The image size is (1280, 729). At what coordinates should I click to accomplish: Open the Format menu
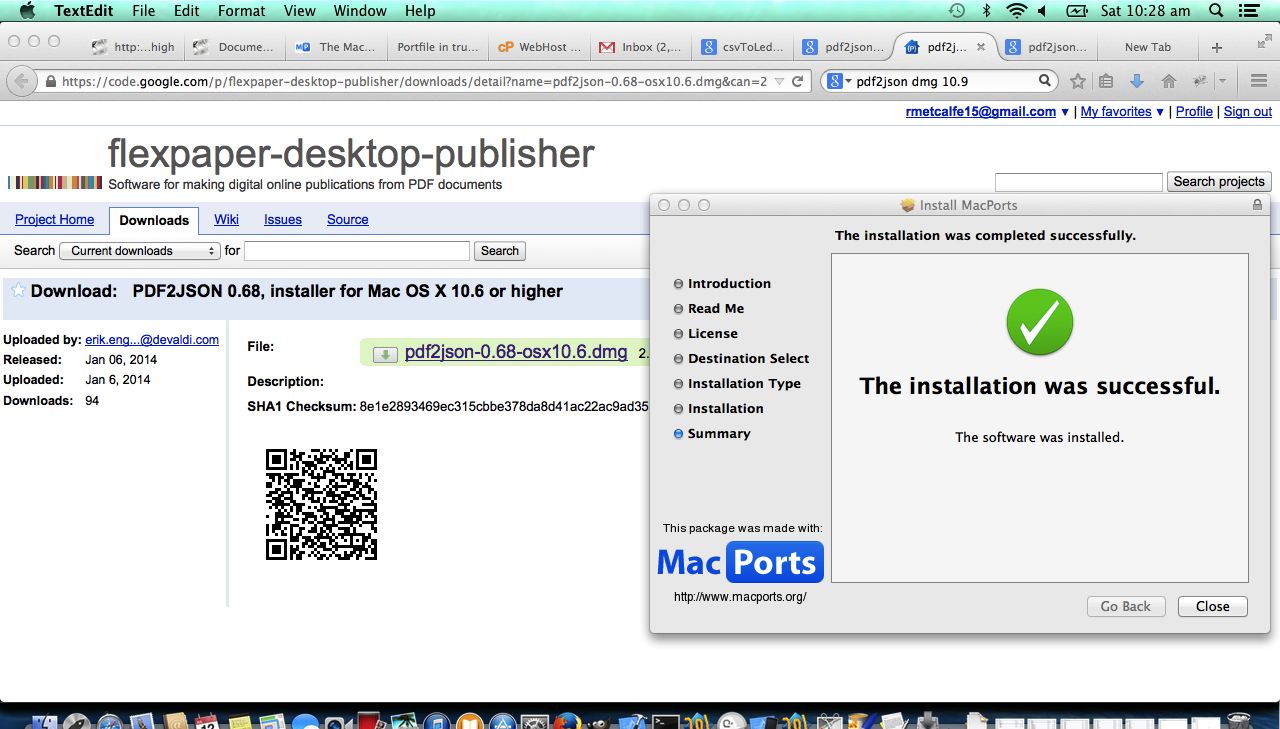(x=242, y=11)
